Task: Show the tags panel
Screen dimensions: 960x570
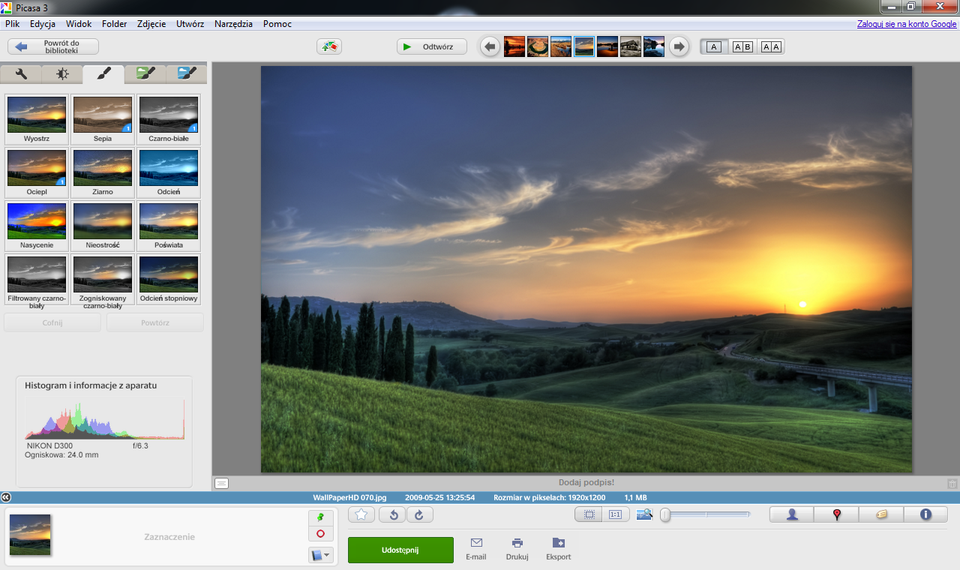Action: pos(881,515)
